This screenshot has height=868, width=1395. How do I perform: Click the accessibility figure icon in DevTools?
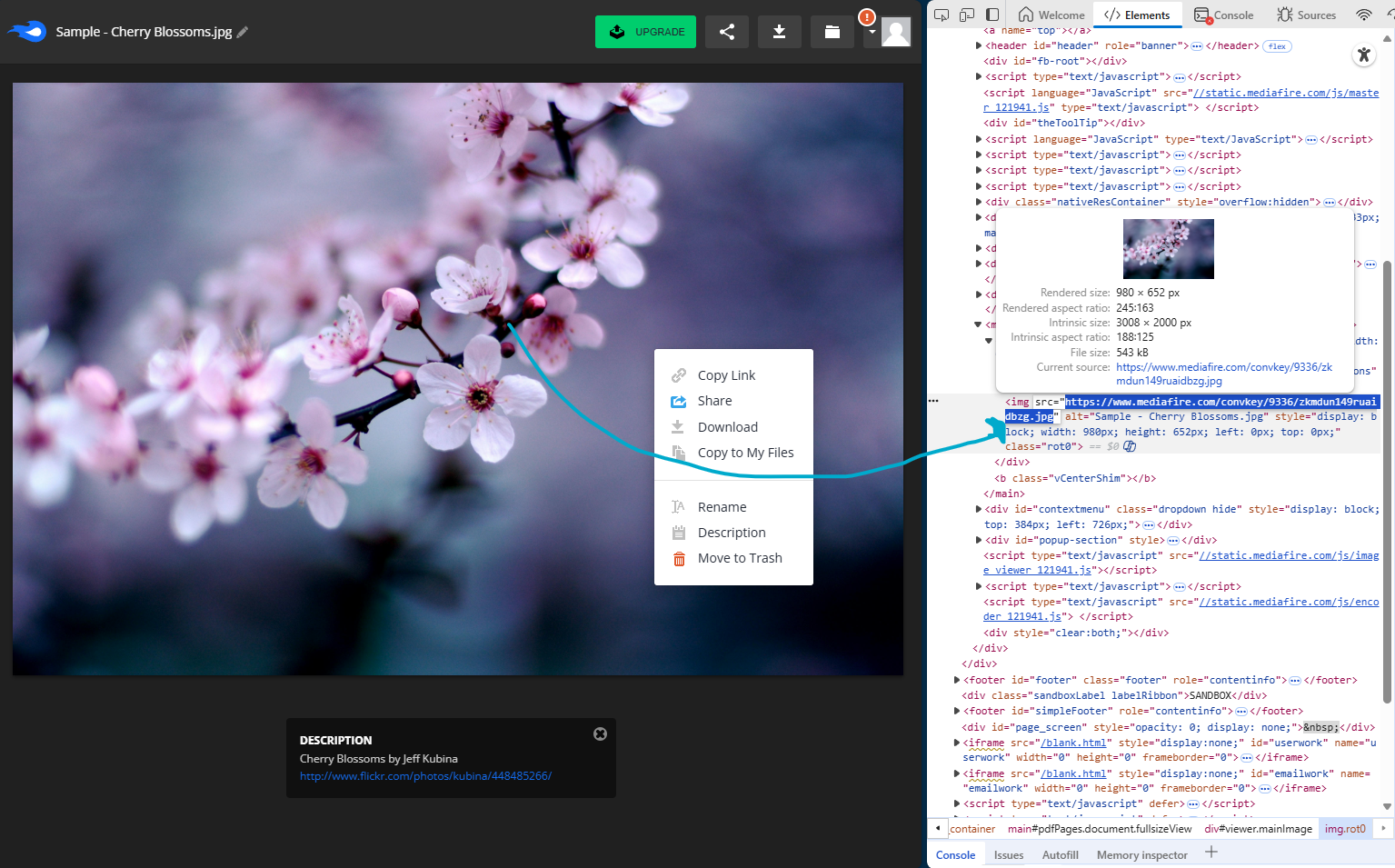(1363, 55)
